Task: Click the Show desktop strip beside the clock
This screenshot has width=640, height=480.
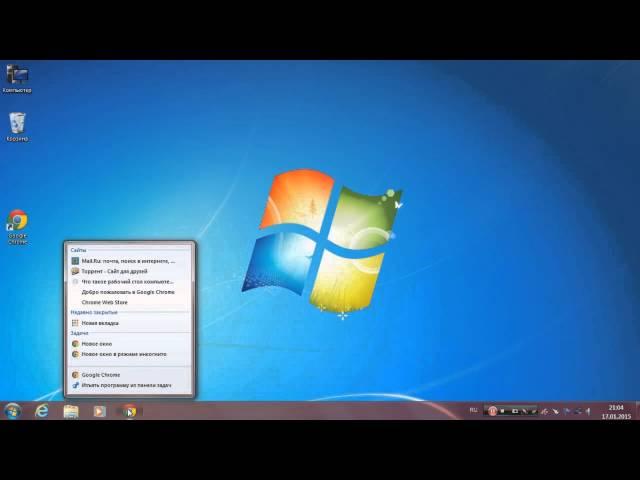Action: click(637, 411)
